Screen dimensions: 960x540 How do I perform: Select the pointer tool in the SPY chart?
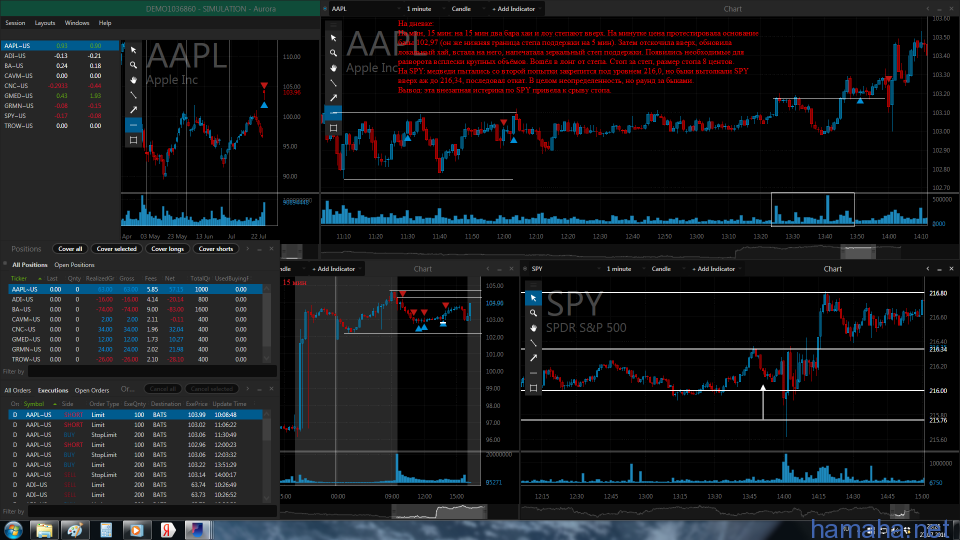[x=533, y=298]
